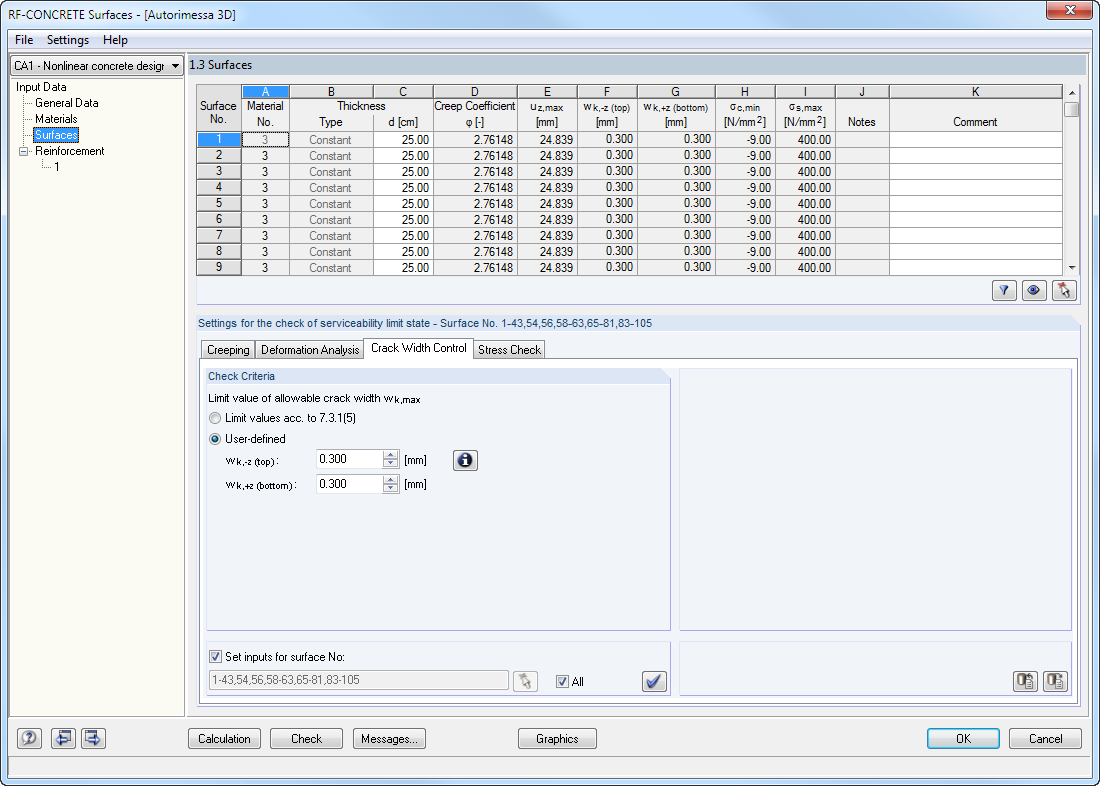Open crack width info button
1100x786 pixels.
point(465,460)
